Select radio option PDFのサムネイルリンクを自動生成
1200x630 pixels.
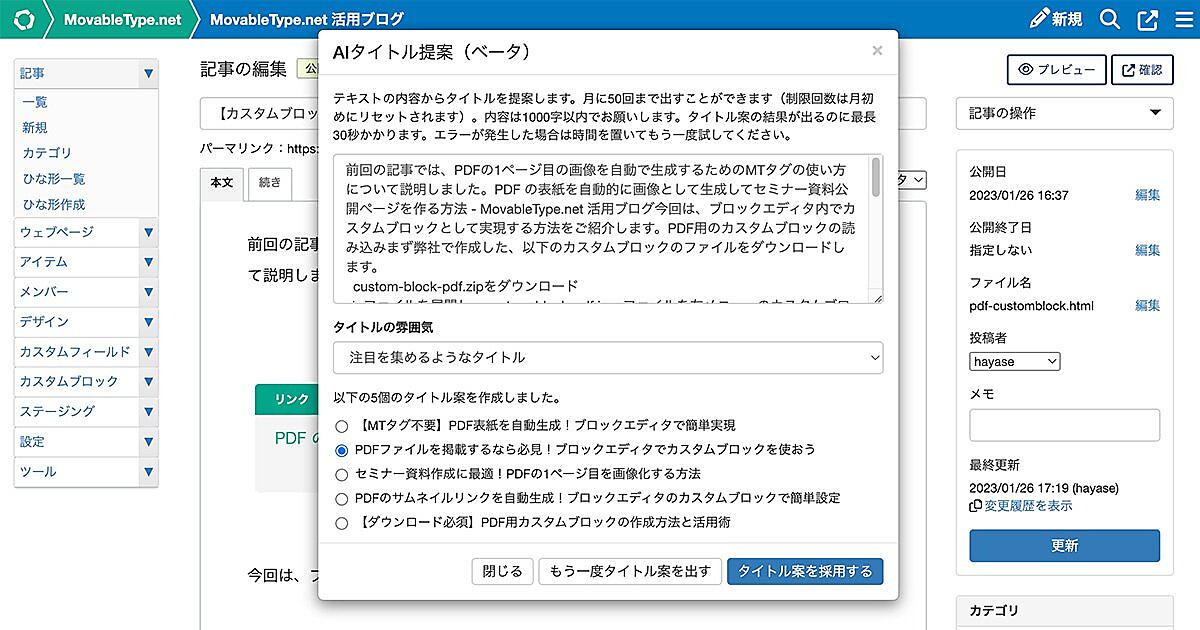coord(342,499)
